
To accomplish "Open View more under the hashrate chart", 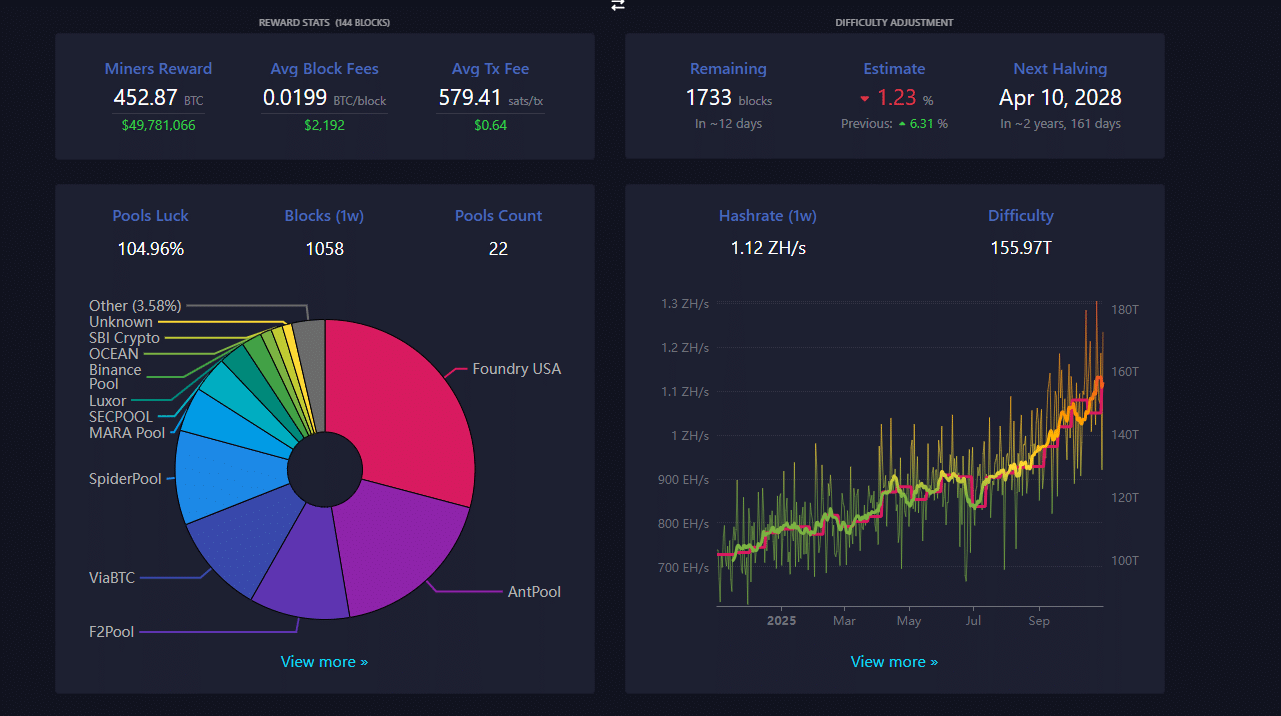I will [x=894, y=661].
